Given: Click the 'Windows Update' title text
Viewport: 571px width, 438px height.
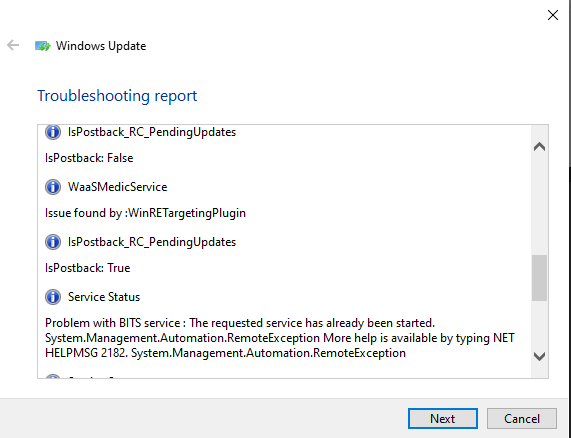Looking at the screenshot, I should pyautogui.click(x=101, y=46).
